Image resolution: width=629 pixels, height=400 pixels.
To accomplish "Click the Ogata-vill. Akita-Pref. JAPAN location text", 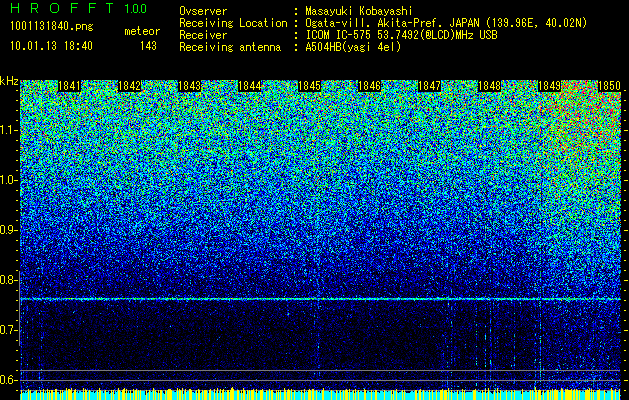I will 446,23.
